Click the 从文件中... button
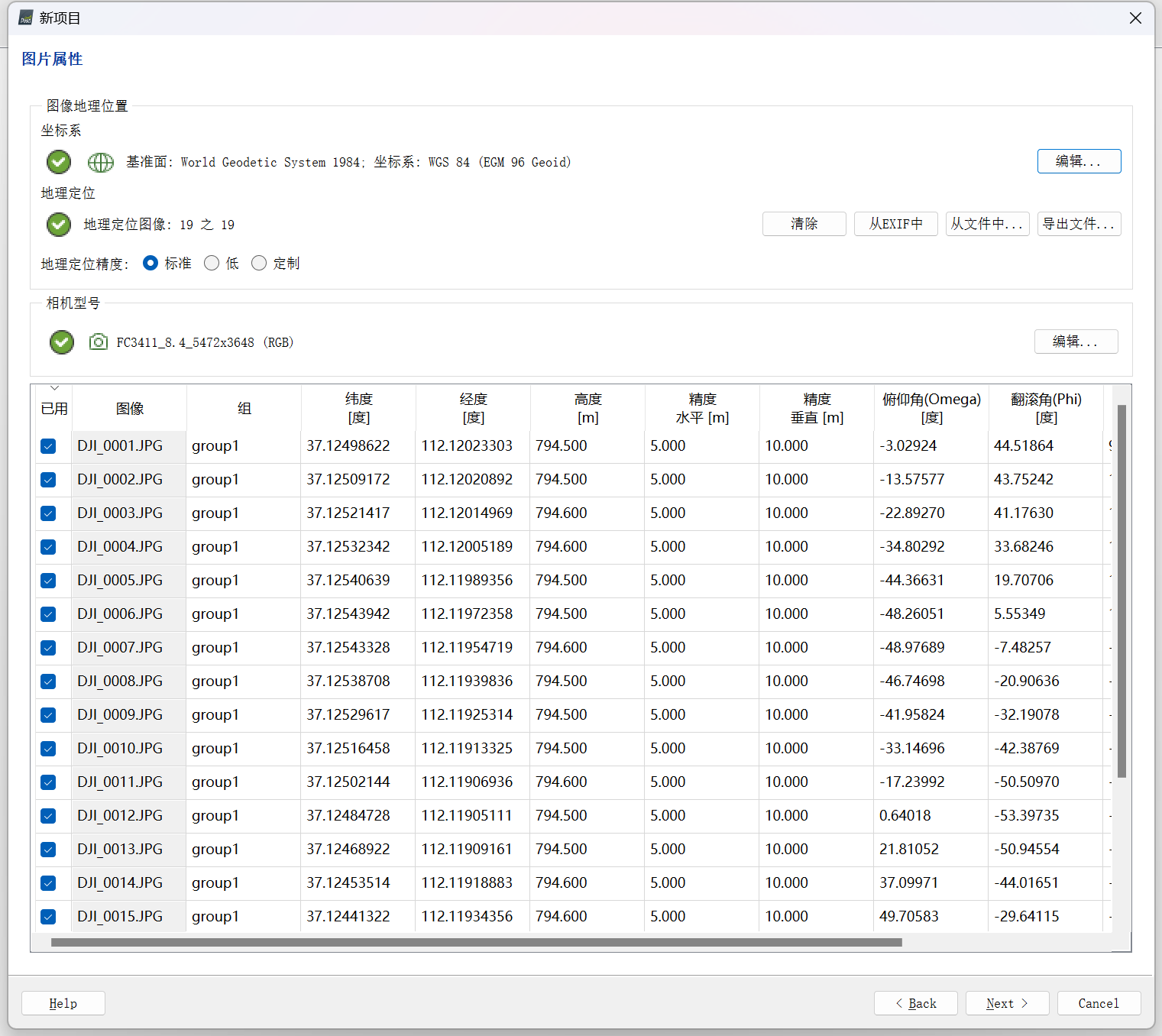This screenshot has width=1162, height=1036. [x=987, y=224]
